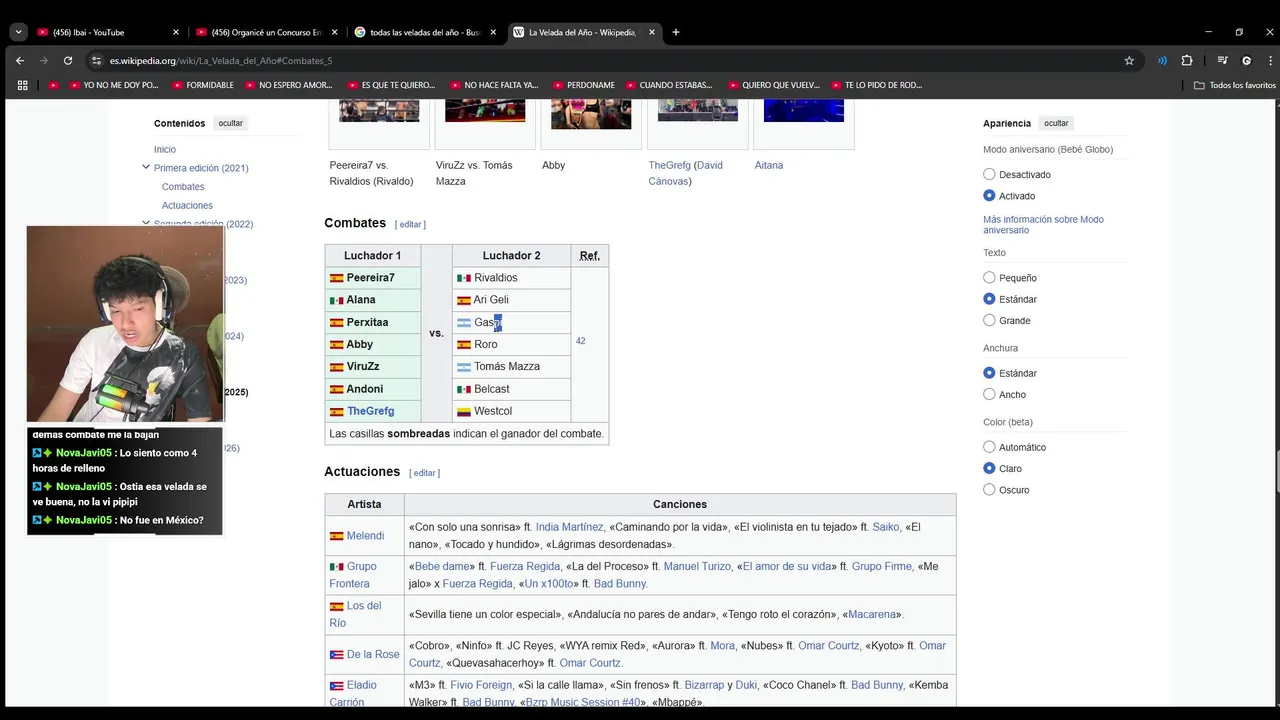Close the Ibai - YouTube tab
Image resolution: width=1280 pixels, height=720 pixels.
pos(175,32)
